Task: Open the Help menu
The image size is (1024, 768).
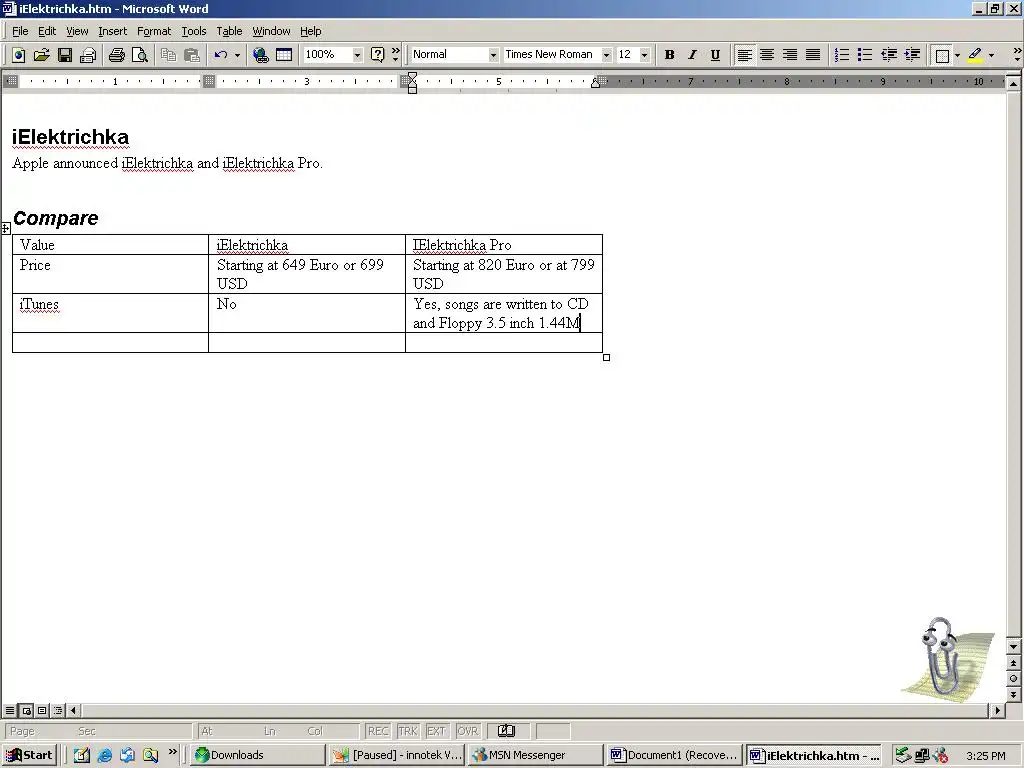Action: 311,31
